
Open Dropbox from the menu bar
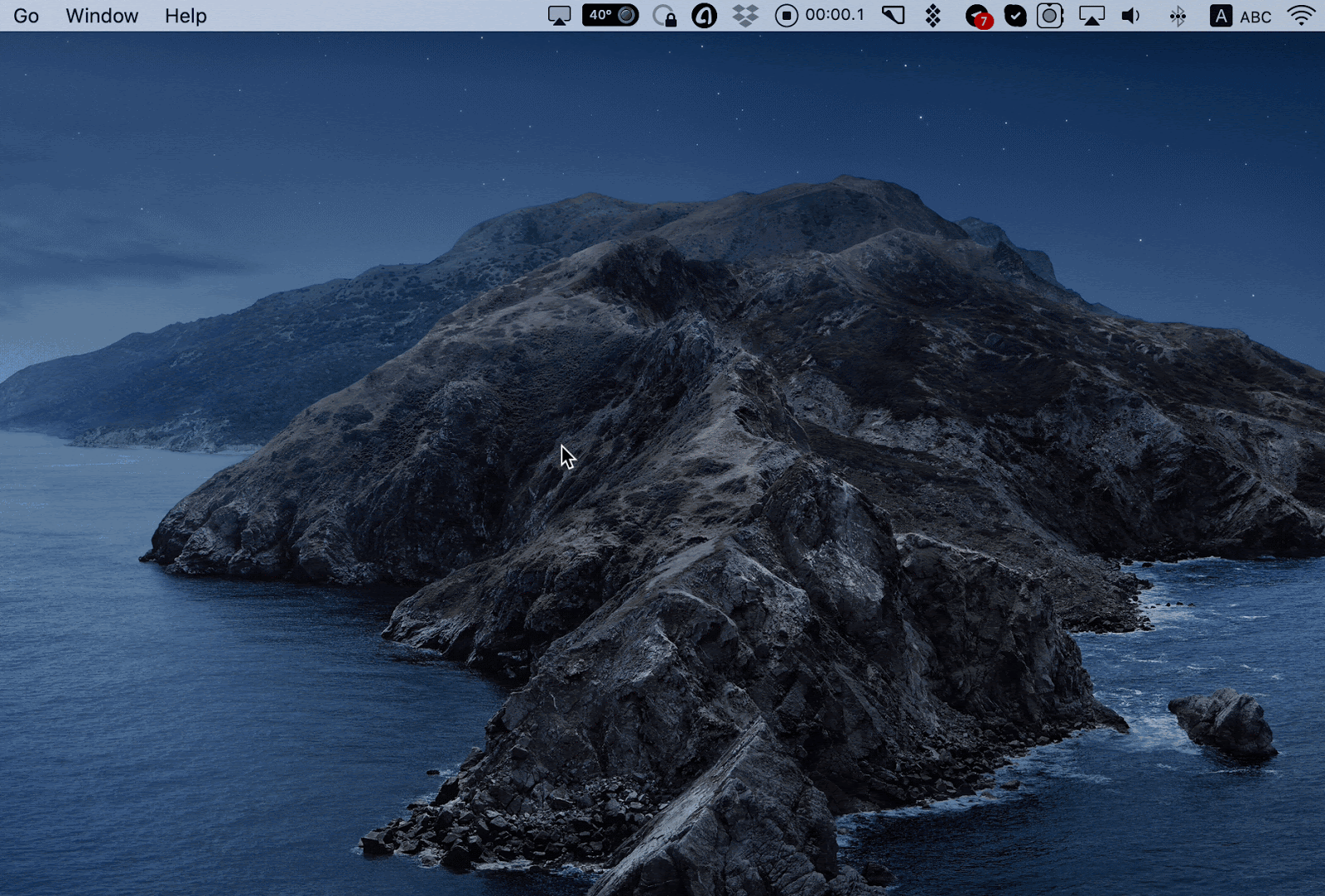coord(744,15)
